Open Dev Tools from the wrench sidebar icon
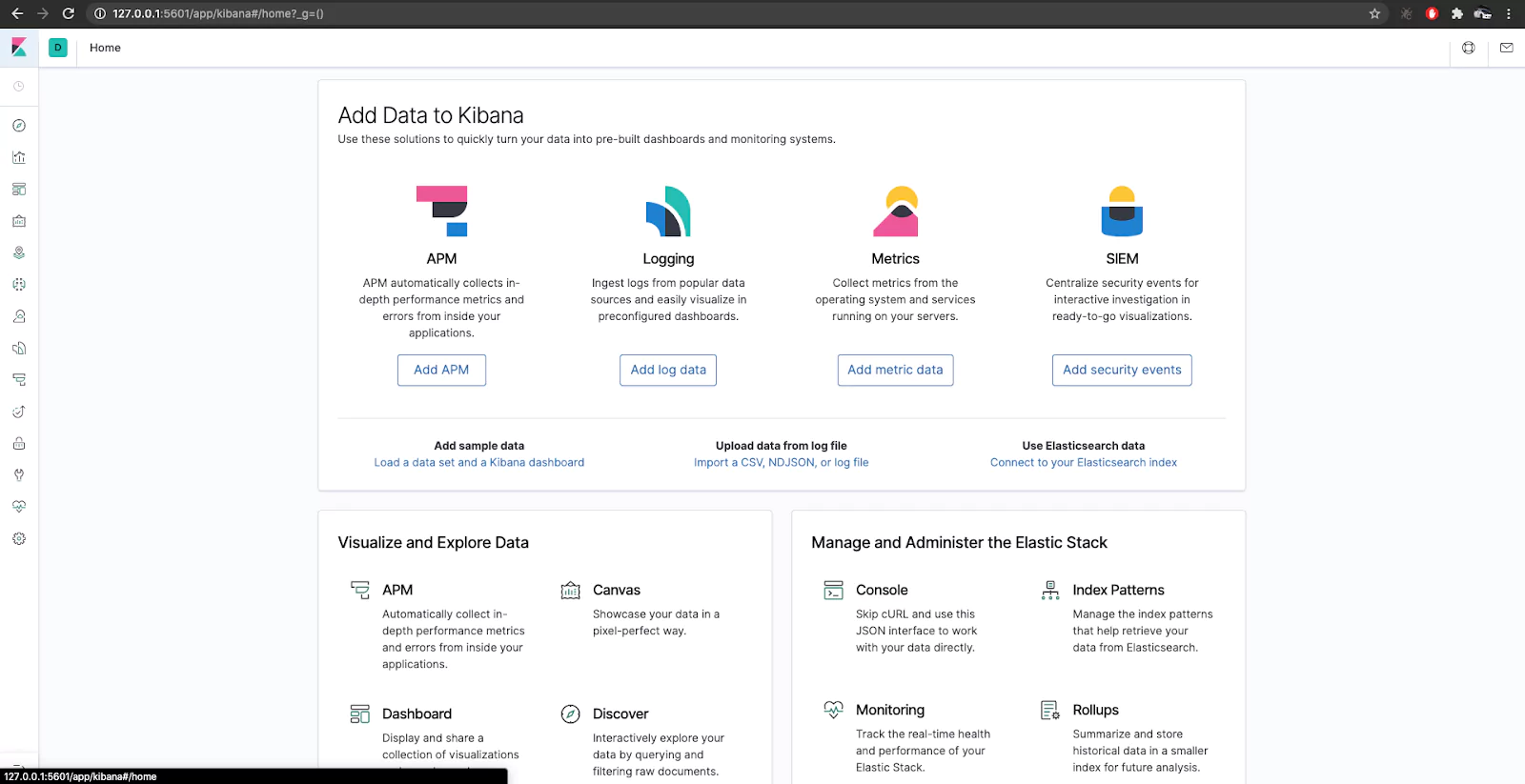This screenshot has width=1525, height=784. coord(19,474)
